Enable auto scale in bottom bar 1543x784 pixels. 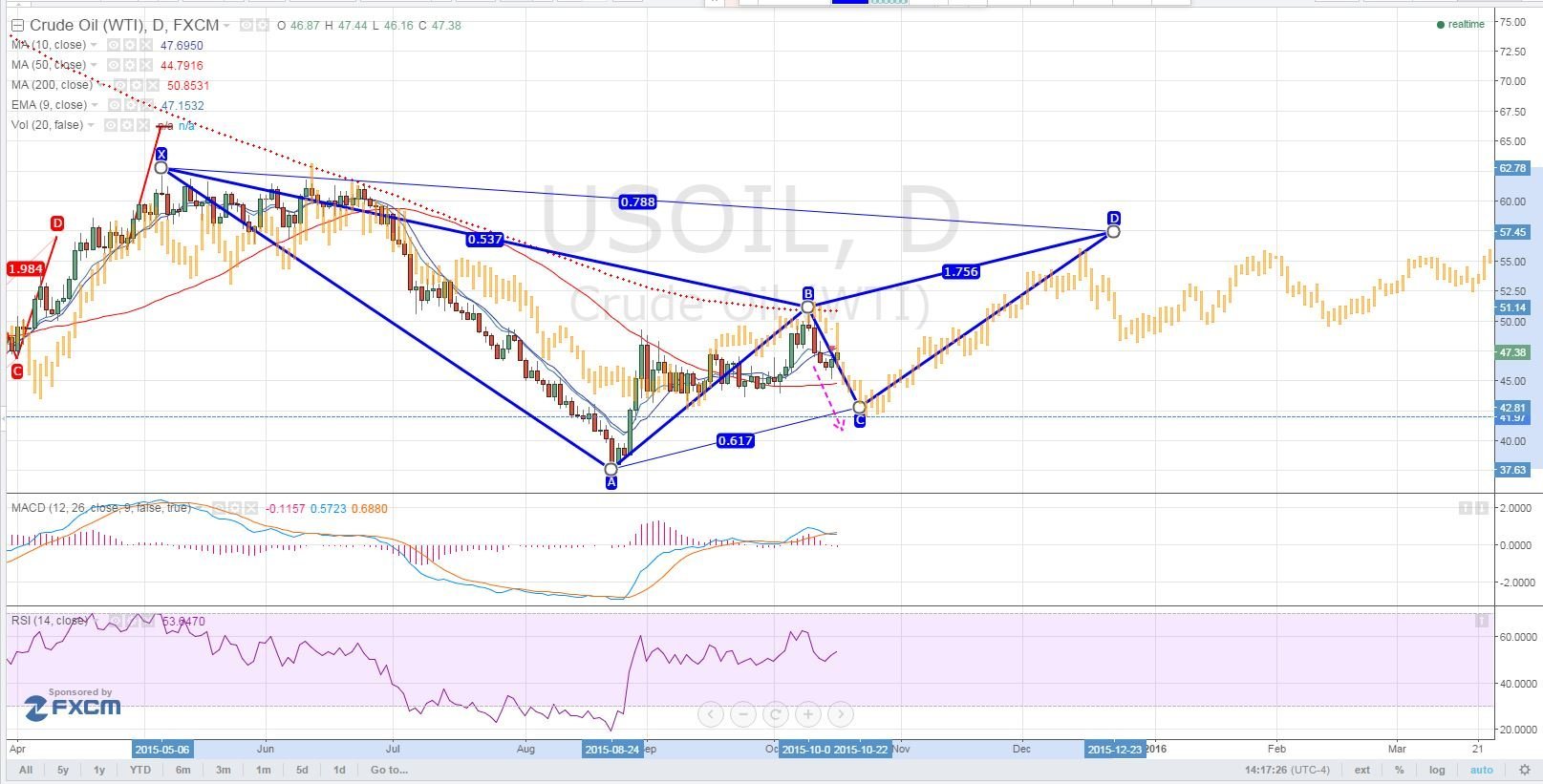1481,770
